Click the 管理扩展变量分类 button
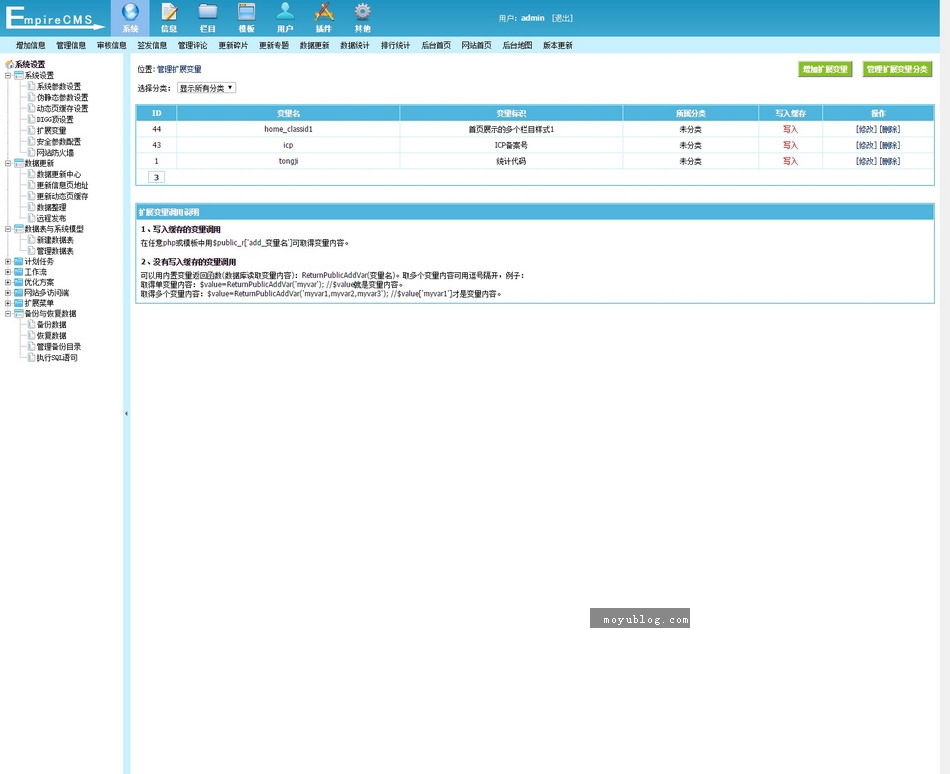 tap(897, 69)
